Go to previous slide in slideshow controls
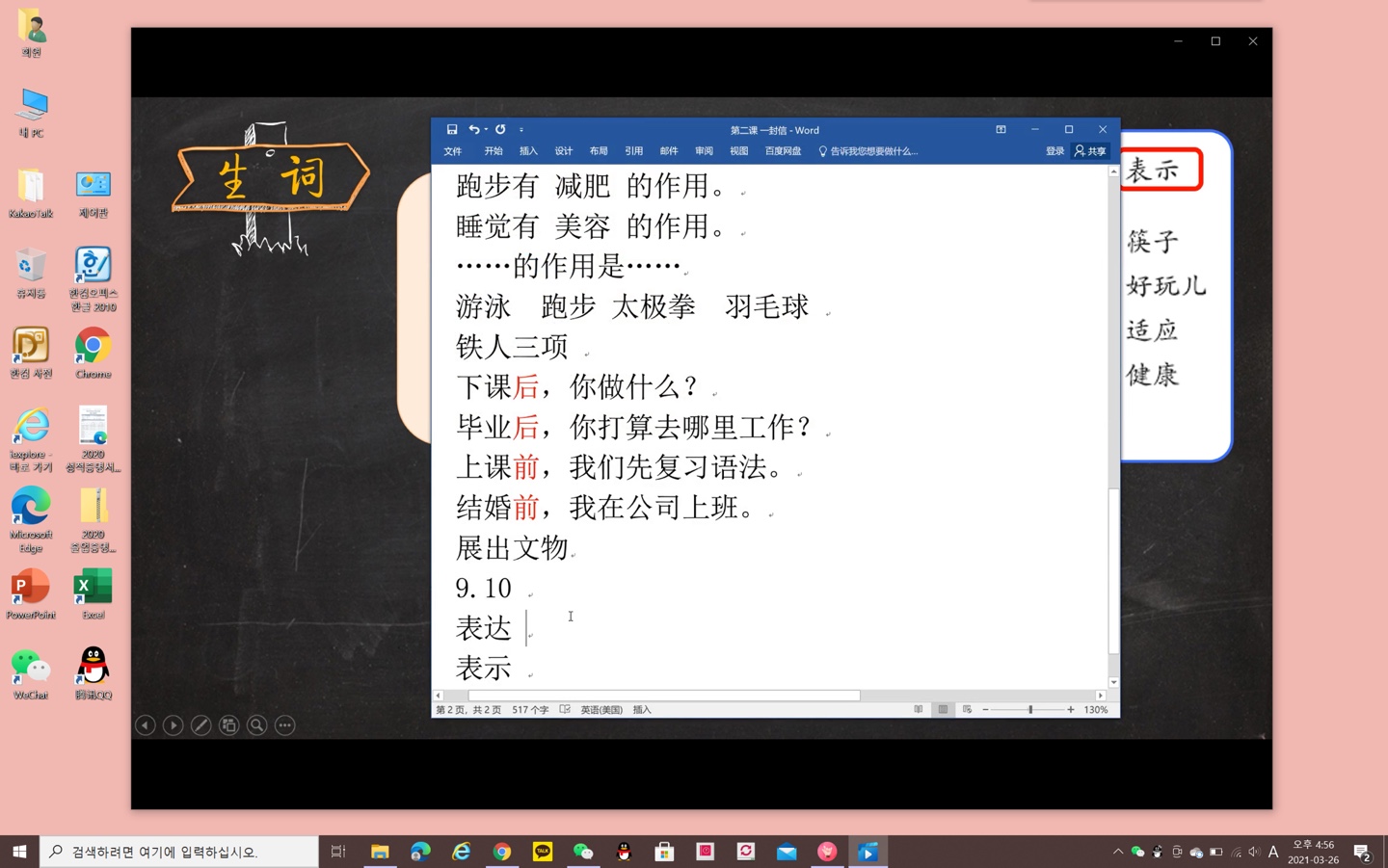The height and width of the screenshot is (868, 1388). click(146, 725)
